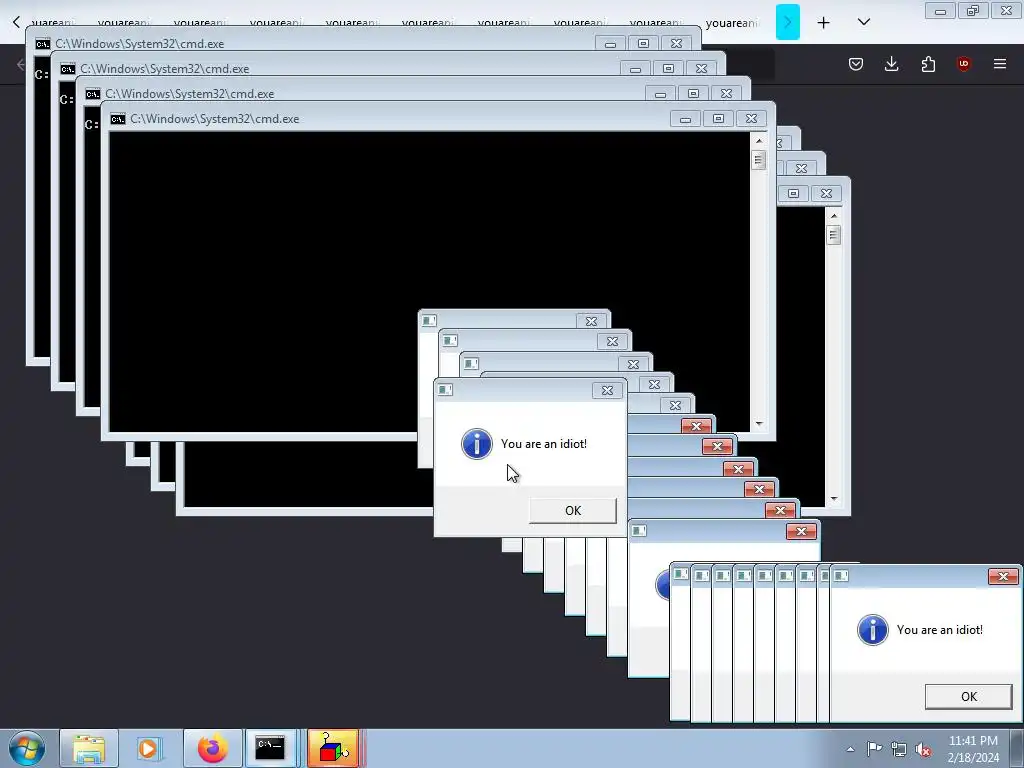Click OK in the center idiot dialog

coord(573,511)
